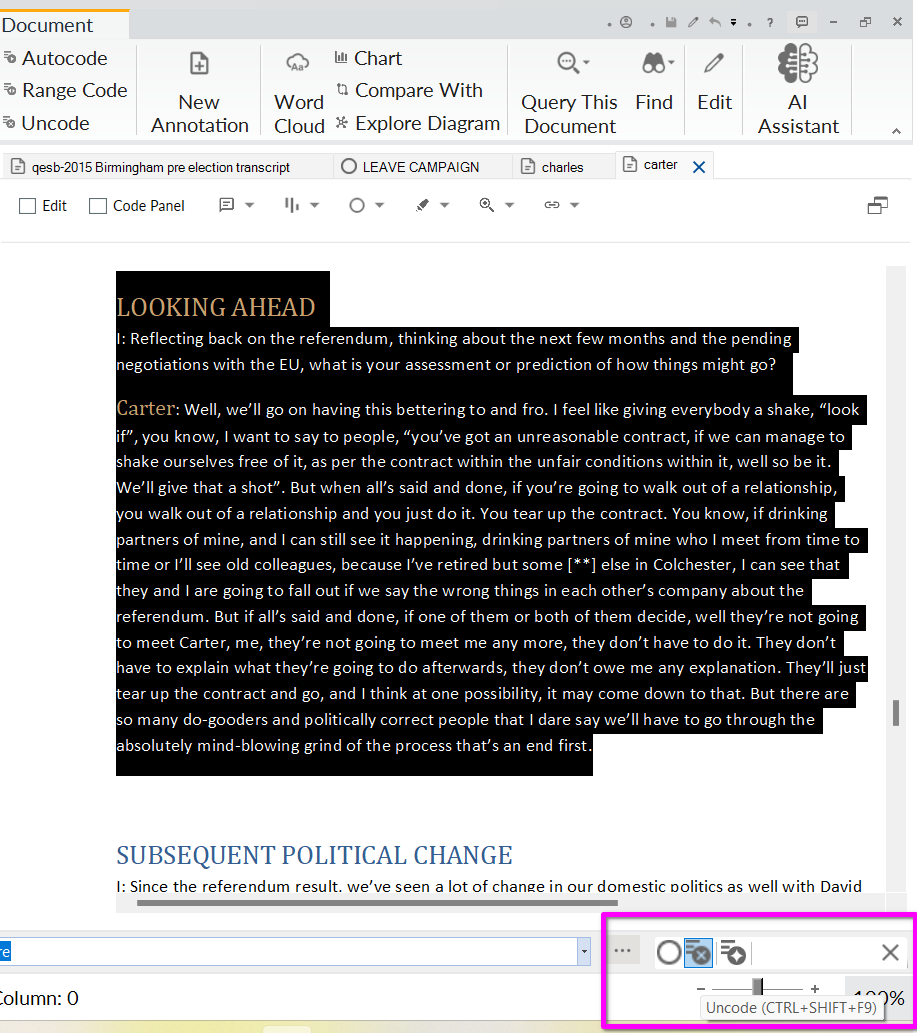Enable the Edit checkbox

pos(28,206)
